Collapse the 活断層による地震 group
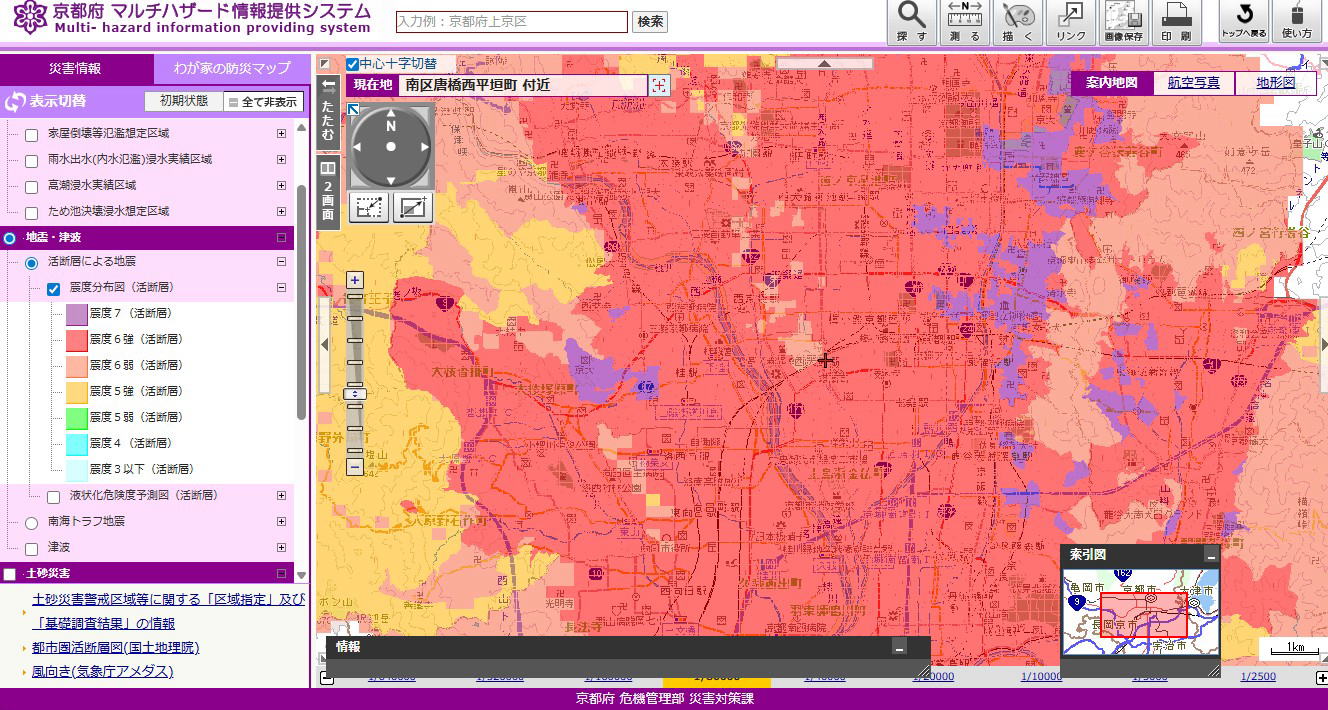Viewport: 1328px width, 710px height. click(x=281, y=262)
